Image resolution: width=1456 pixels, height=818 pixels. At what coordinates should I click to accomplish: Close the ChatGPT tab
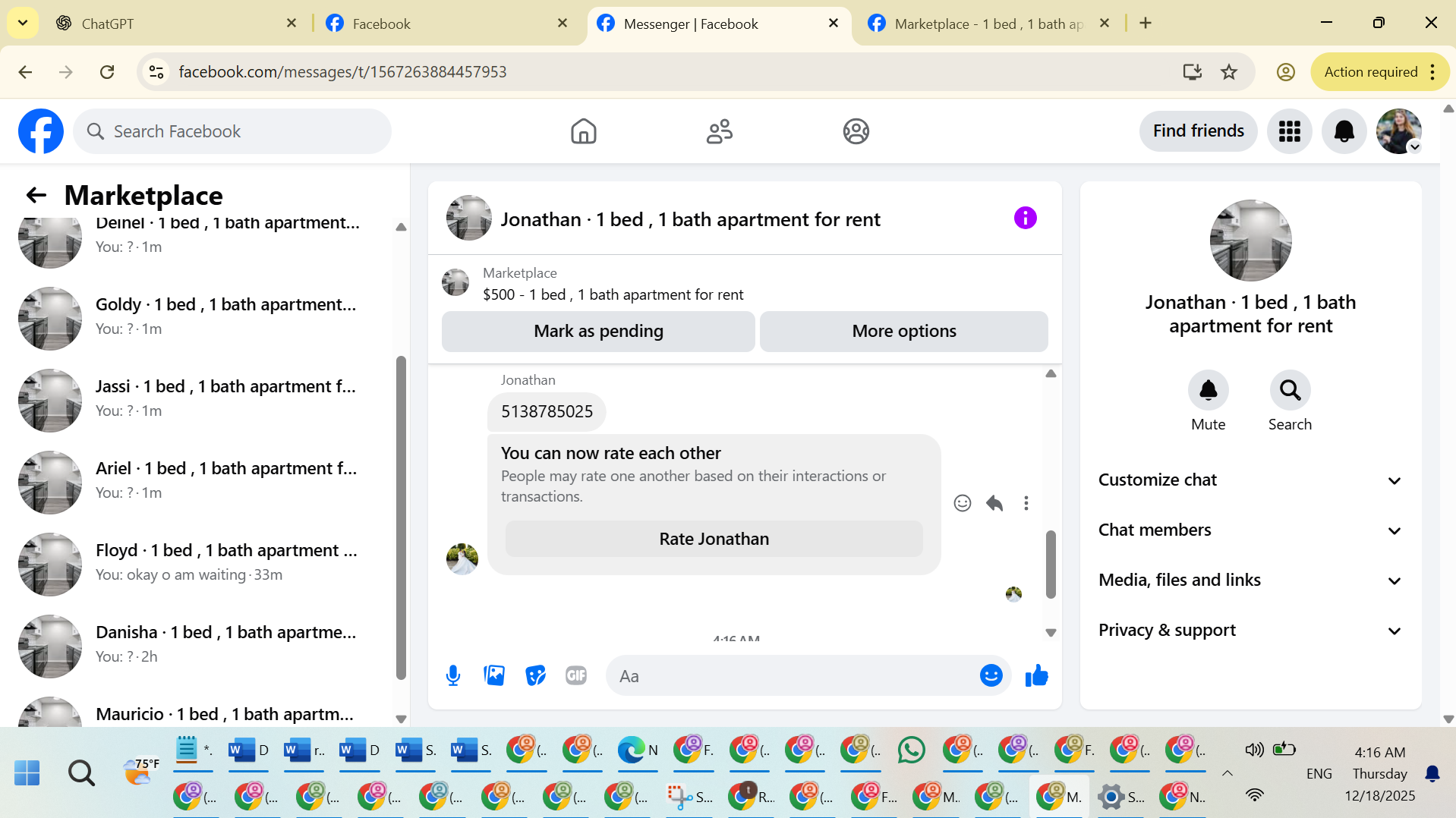click(292, 24)
